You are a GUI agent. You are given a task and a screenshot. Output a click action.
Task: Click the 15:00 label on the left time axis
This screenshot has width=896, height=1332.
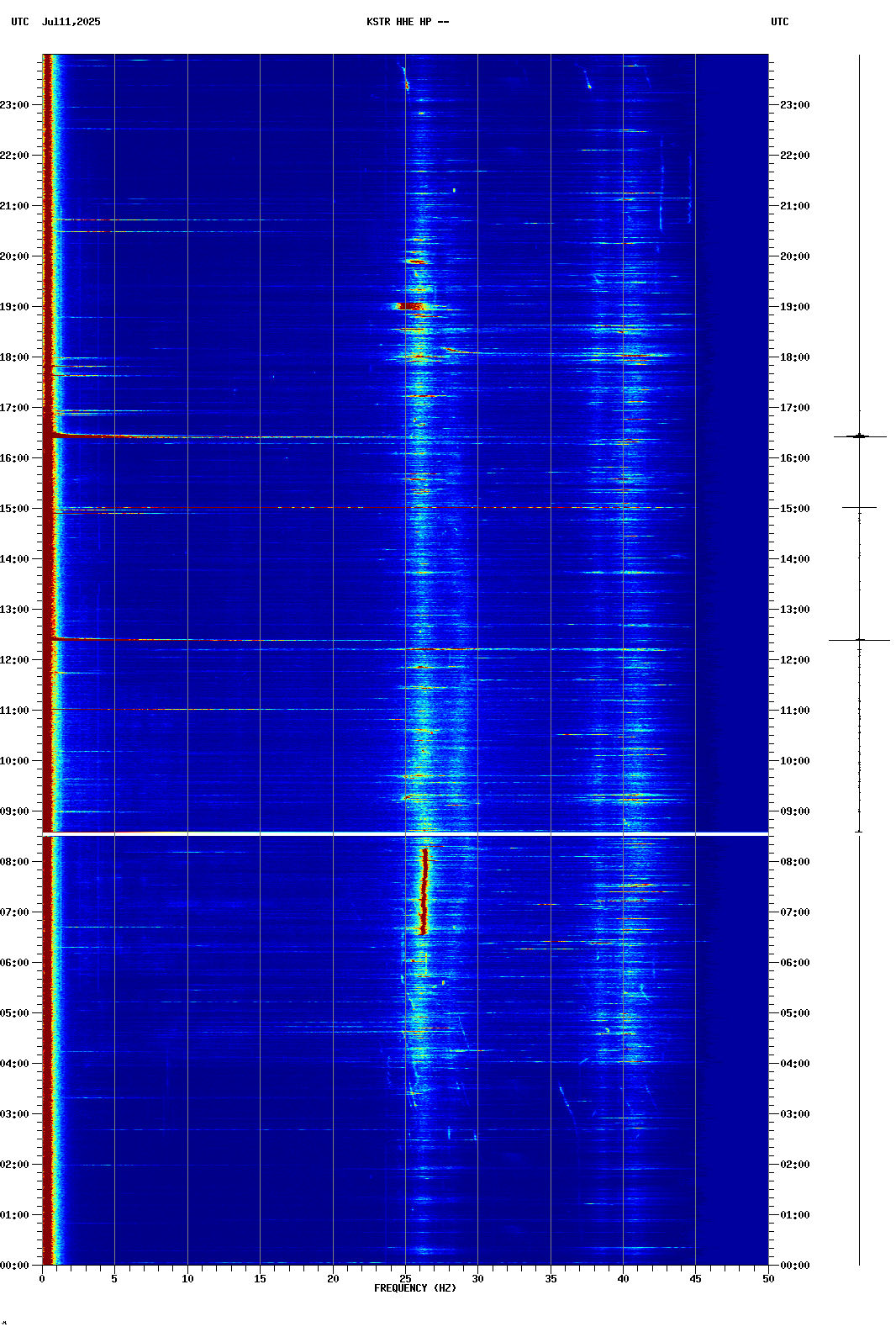click(14, 509)
